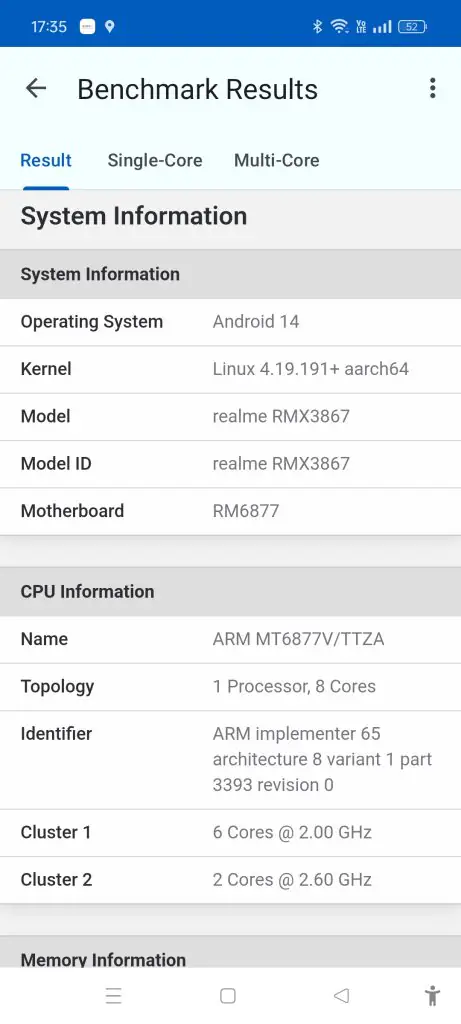
Task: Select the Result tab
Action: (46, 161)
